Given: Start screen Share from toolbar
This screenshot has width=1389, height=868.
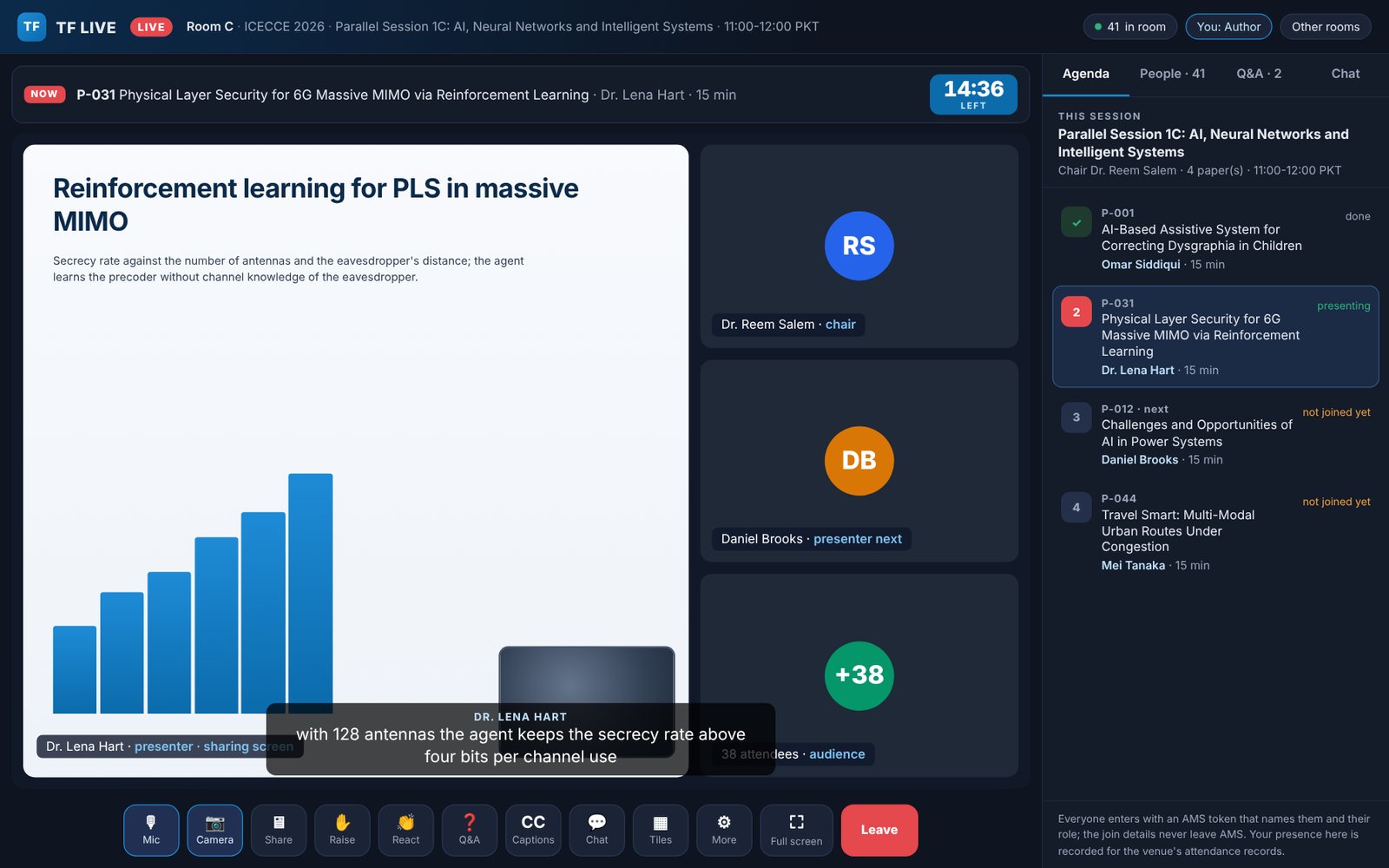Looking at the screenshot, I should (279, 830).
